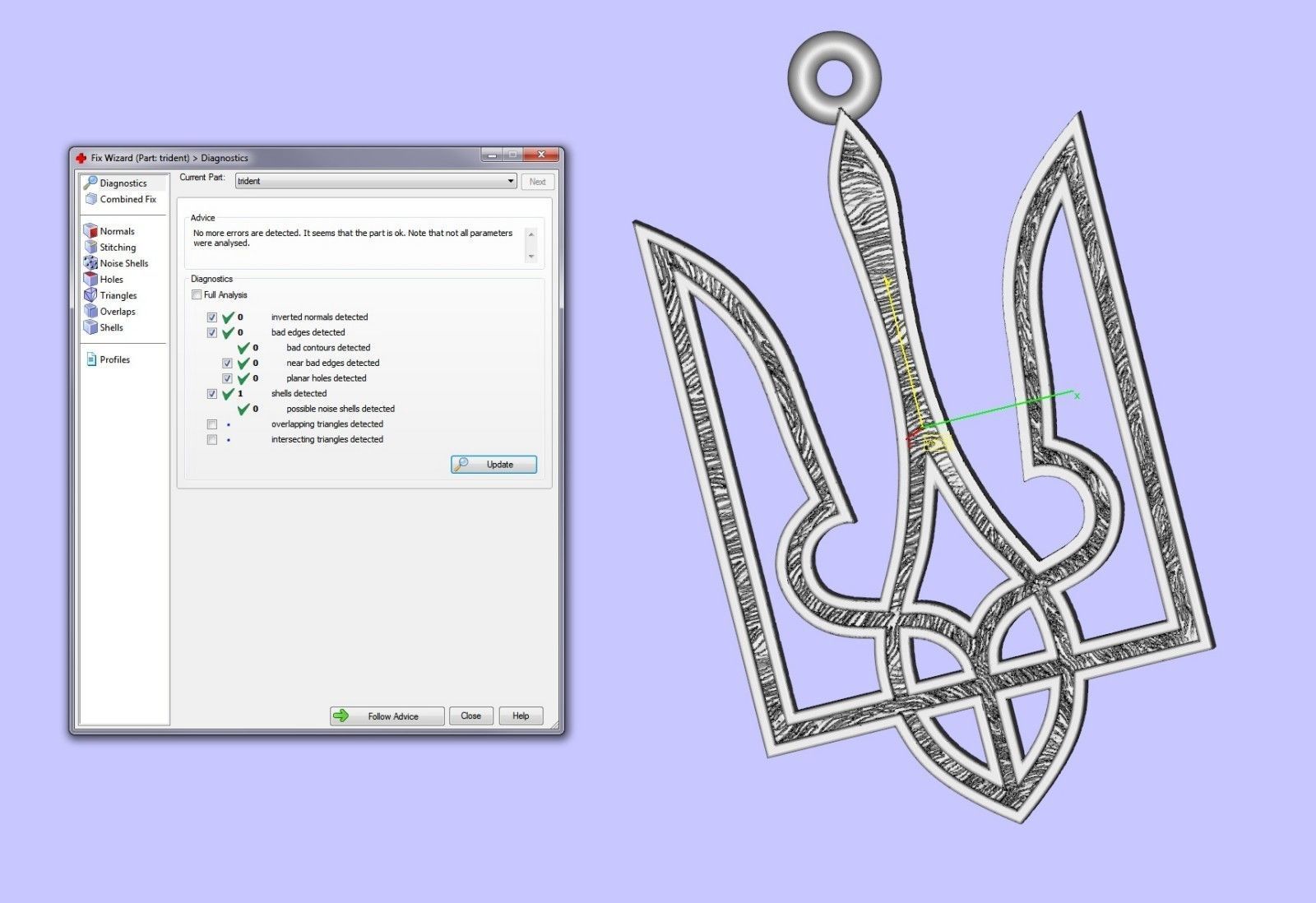The height and width of the screenshot is (903, 1316).
Task: Go to the Normals fix step
Action: (109, 231)
